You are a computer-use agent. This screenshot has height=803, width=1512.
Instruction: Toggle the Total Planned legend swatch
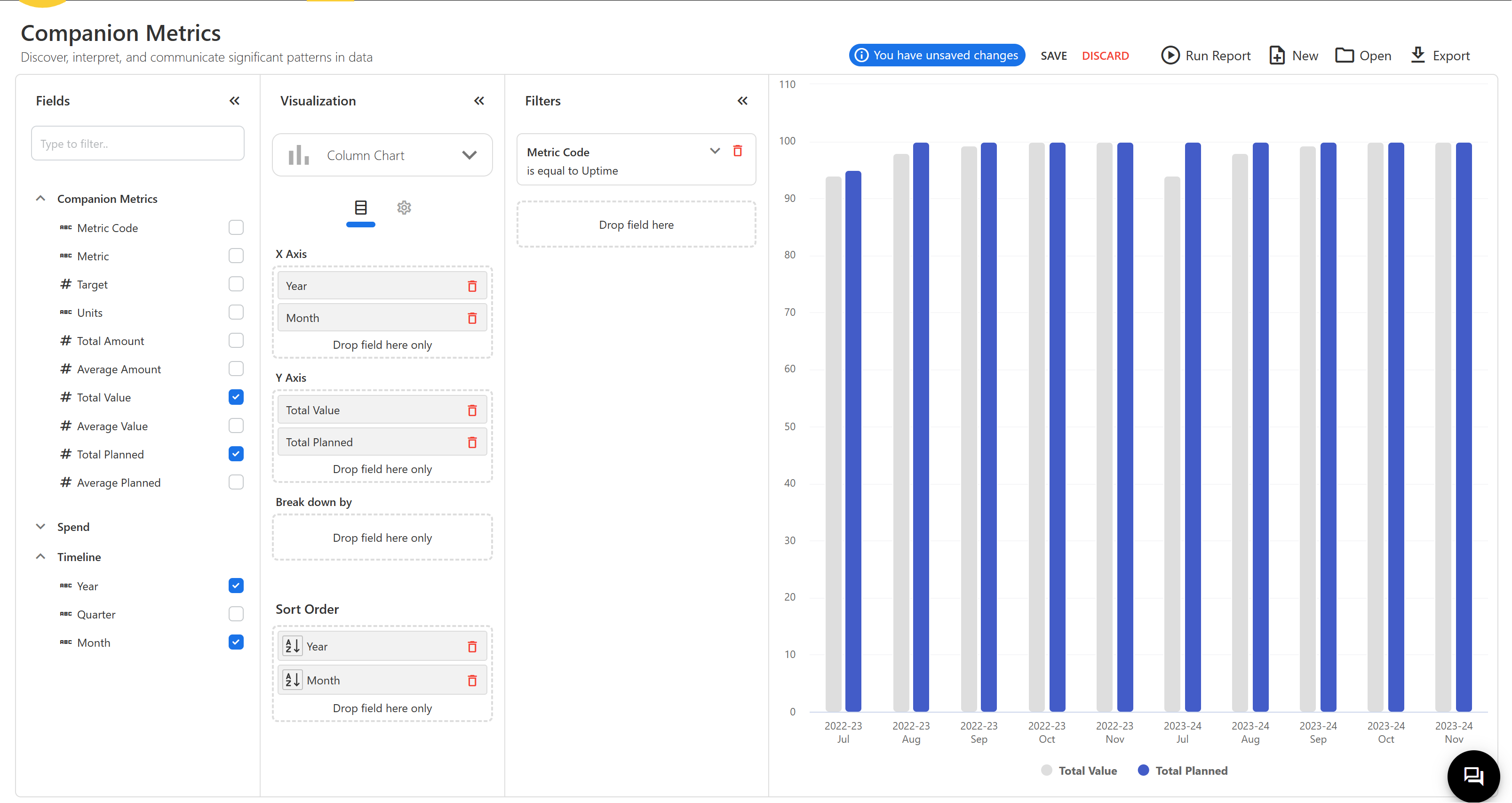point(1143,770)
